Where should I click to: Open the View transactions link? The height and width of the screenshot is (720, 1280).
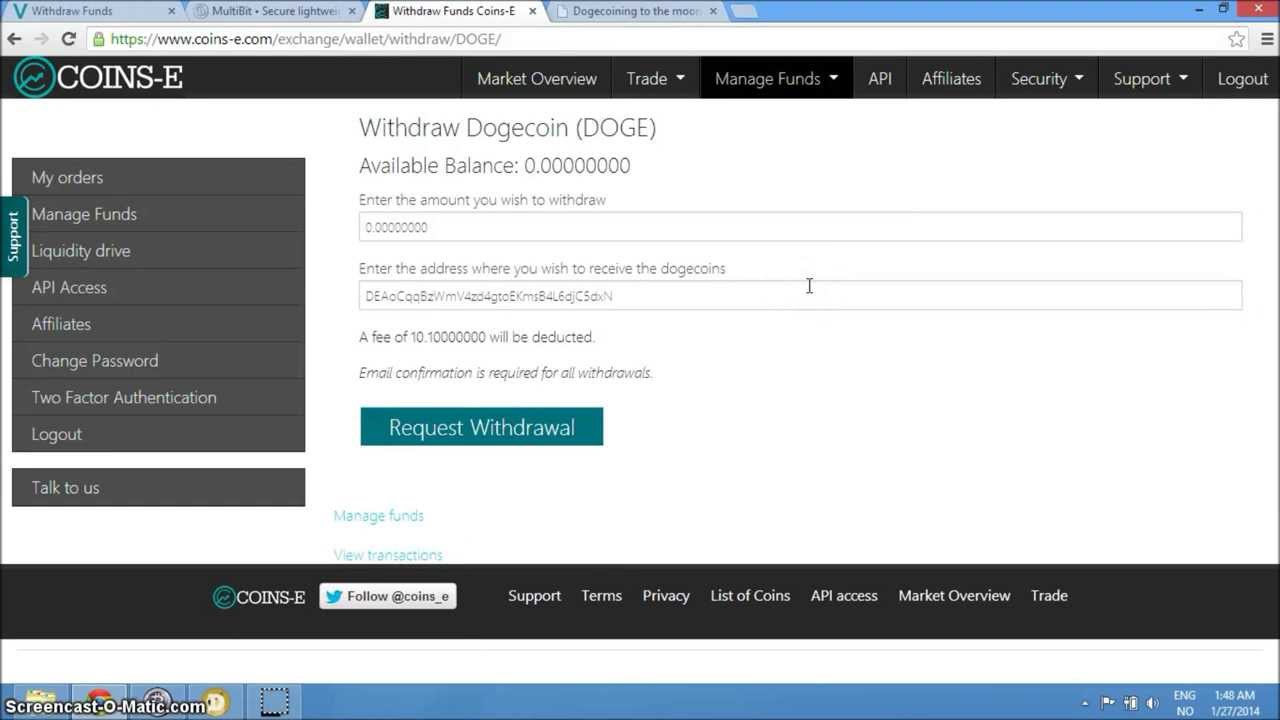[x=388, y=555]
